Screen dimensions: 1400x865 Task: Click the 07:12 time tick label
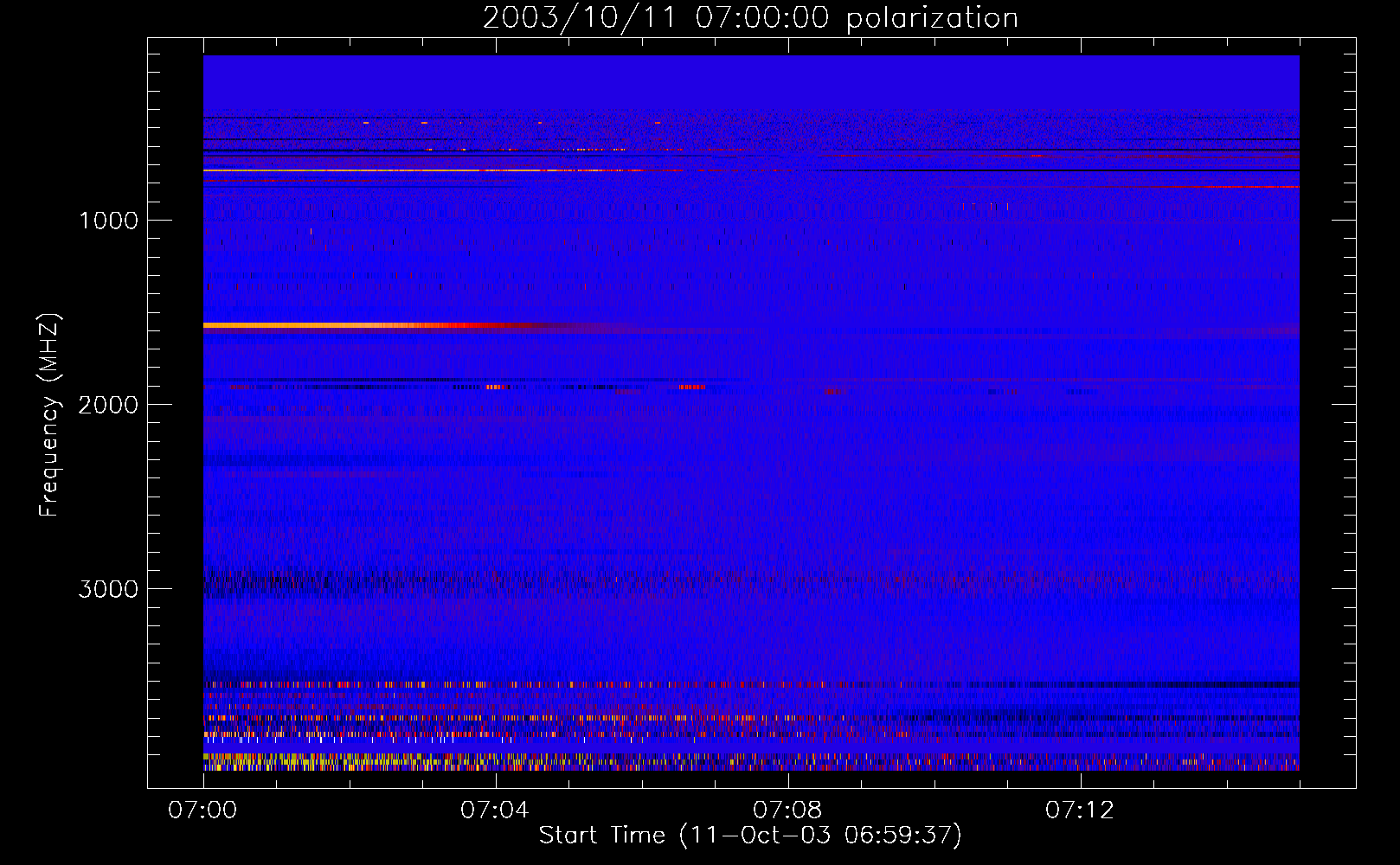(1080, 811)
